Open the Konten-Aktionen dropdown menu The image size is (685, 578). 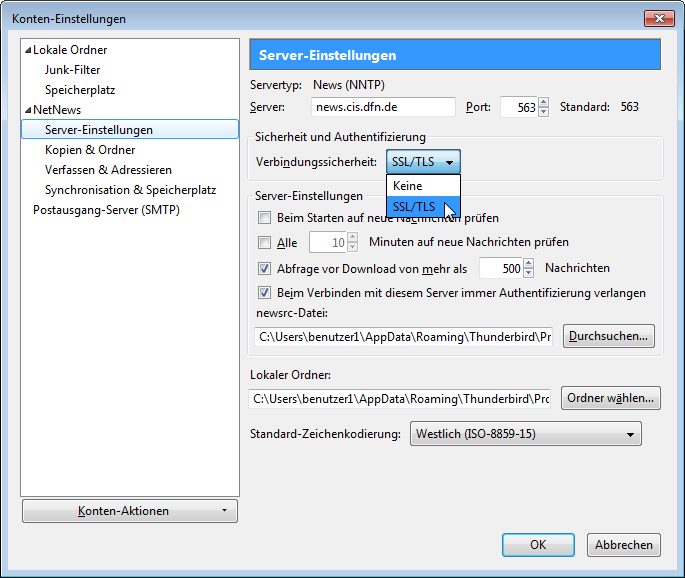[x=129, y=511]
